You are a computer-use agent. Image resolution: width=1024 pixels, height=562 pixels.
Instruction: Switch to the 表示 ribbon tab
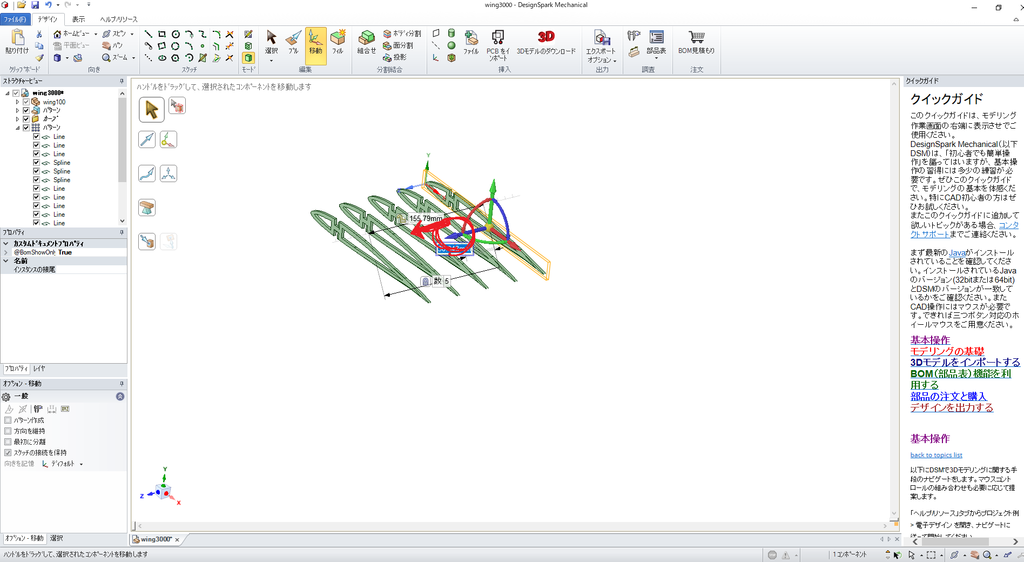point(78,19)
